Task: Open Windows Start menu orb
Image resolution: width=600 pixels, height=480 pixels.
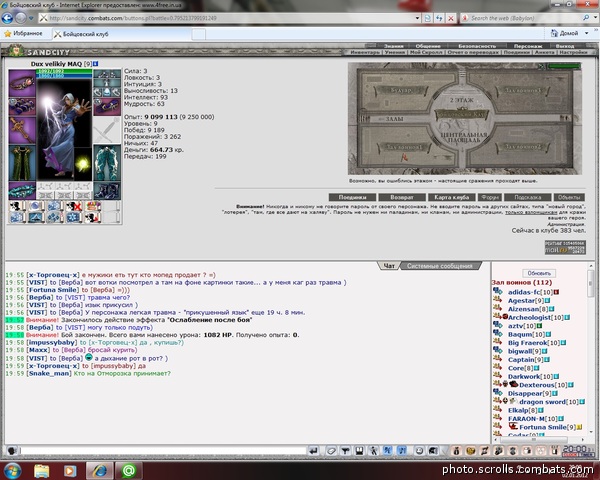Action: 12,470
